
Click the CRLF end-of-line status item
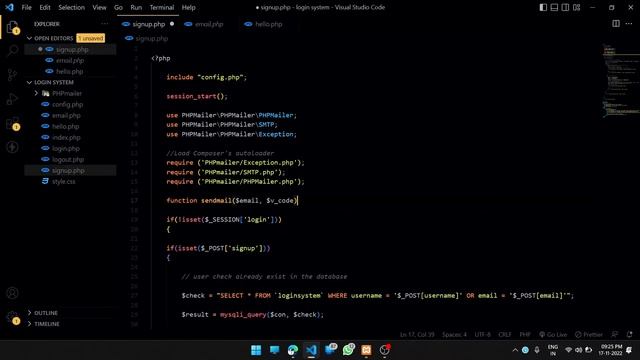click(x=505, y=334)
